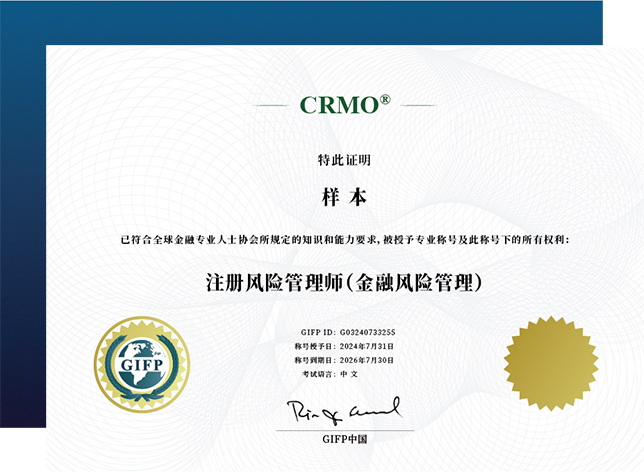Click the GIFP globe emblem logo
644x472 pixels.
click(142, 364)
